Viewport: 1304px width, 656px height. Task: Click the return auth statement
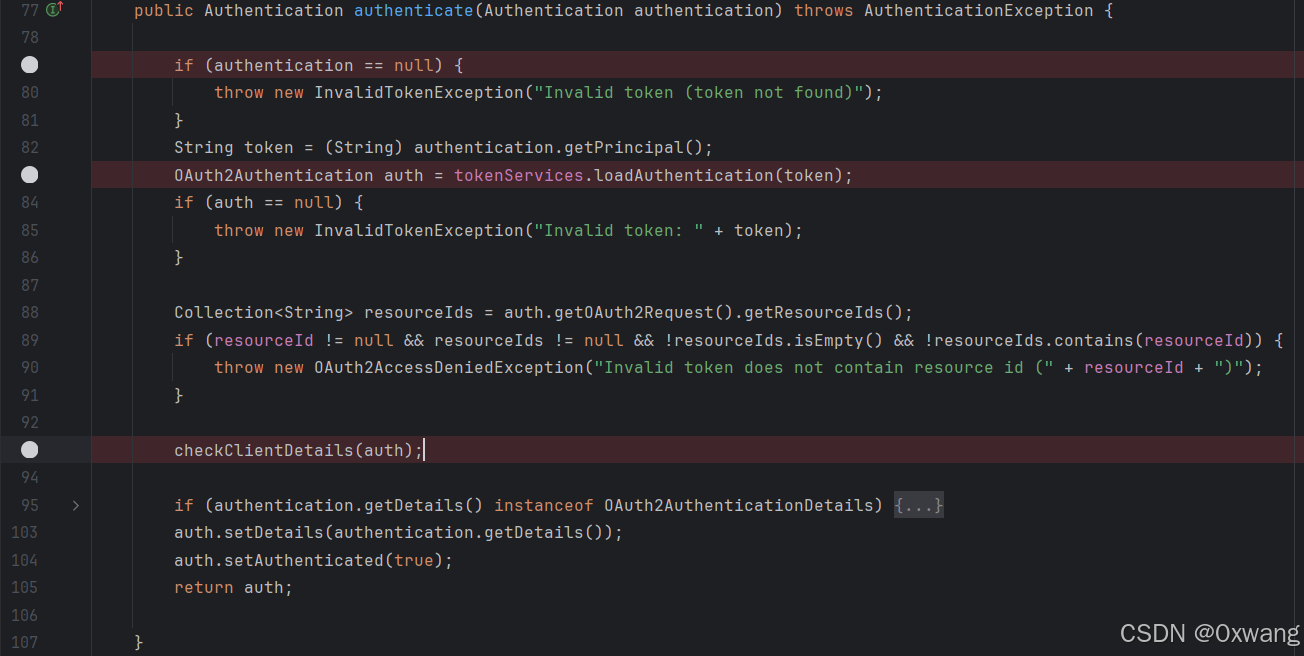point(234,587)
